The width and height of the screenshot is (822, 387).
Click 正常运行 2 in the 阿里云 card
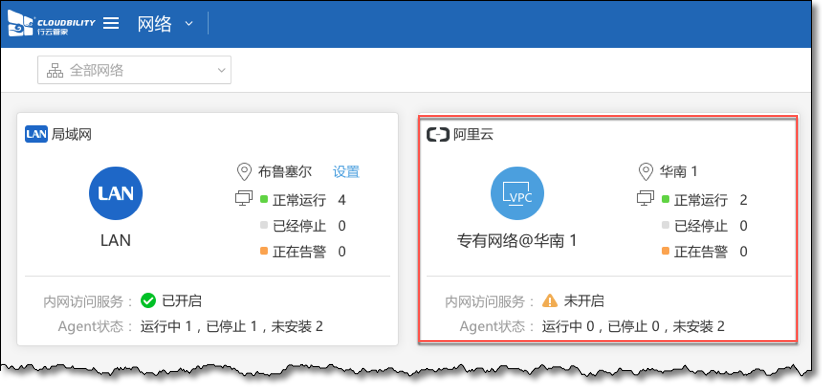click(x=705, y=200)
